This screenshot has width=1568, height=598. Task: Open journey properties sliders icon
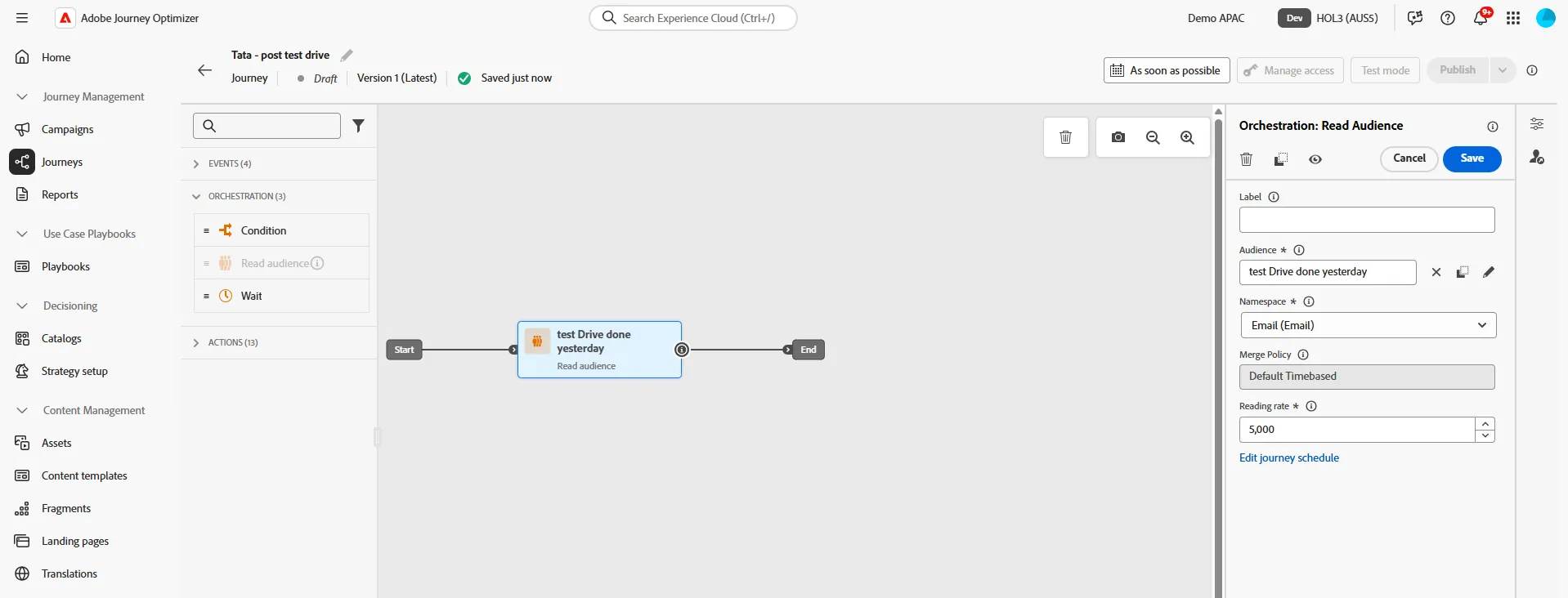pyautogui.click(x=1537, y=124)
